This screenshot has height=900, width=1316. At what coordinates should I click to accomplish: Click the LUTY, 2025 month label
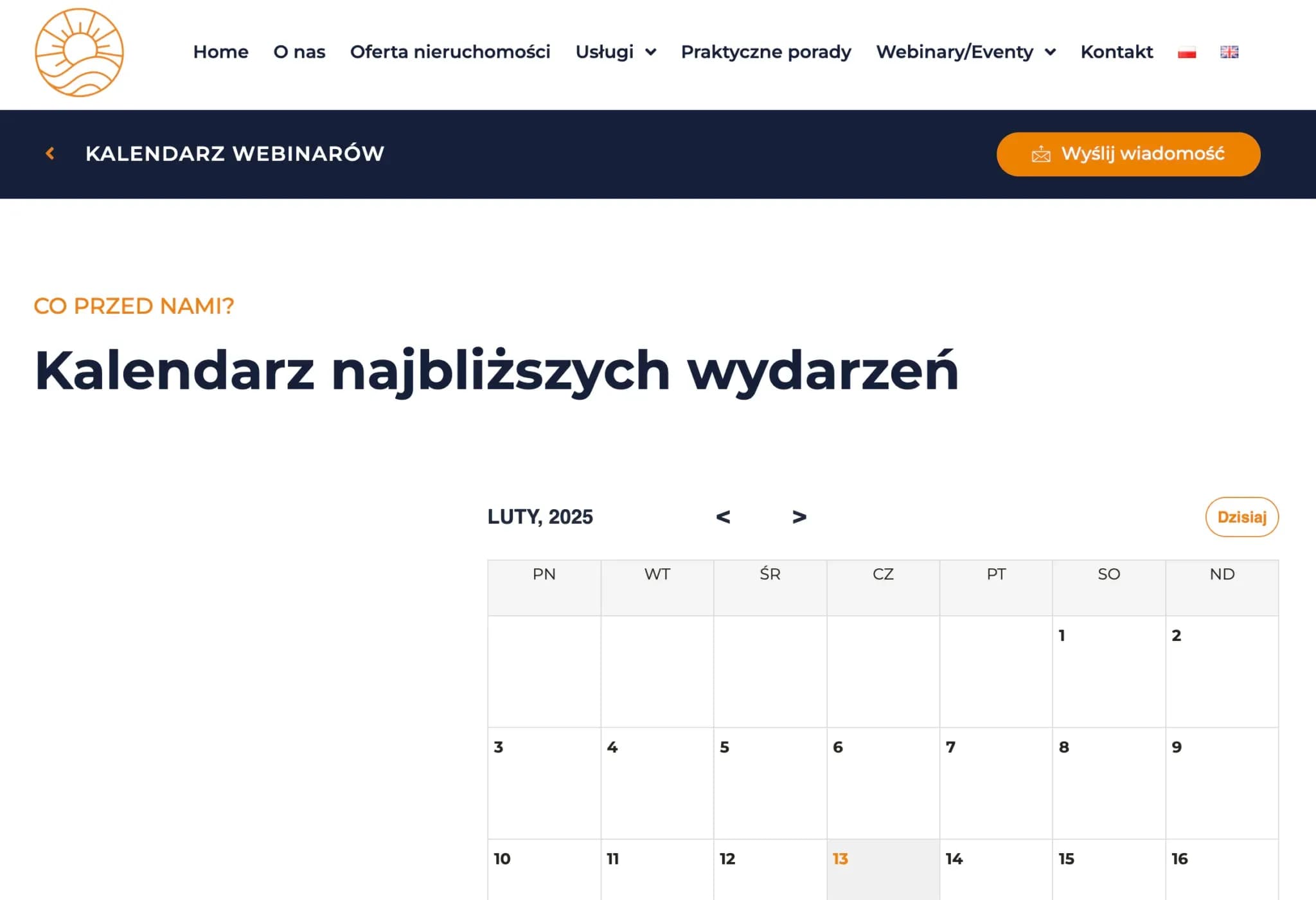[540, 517]
